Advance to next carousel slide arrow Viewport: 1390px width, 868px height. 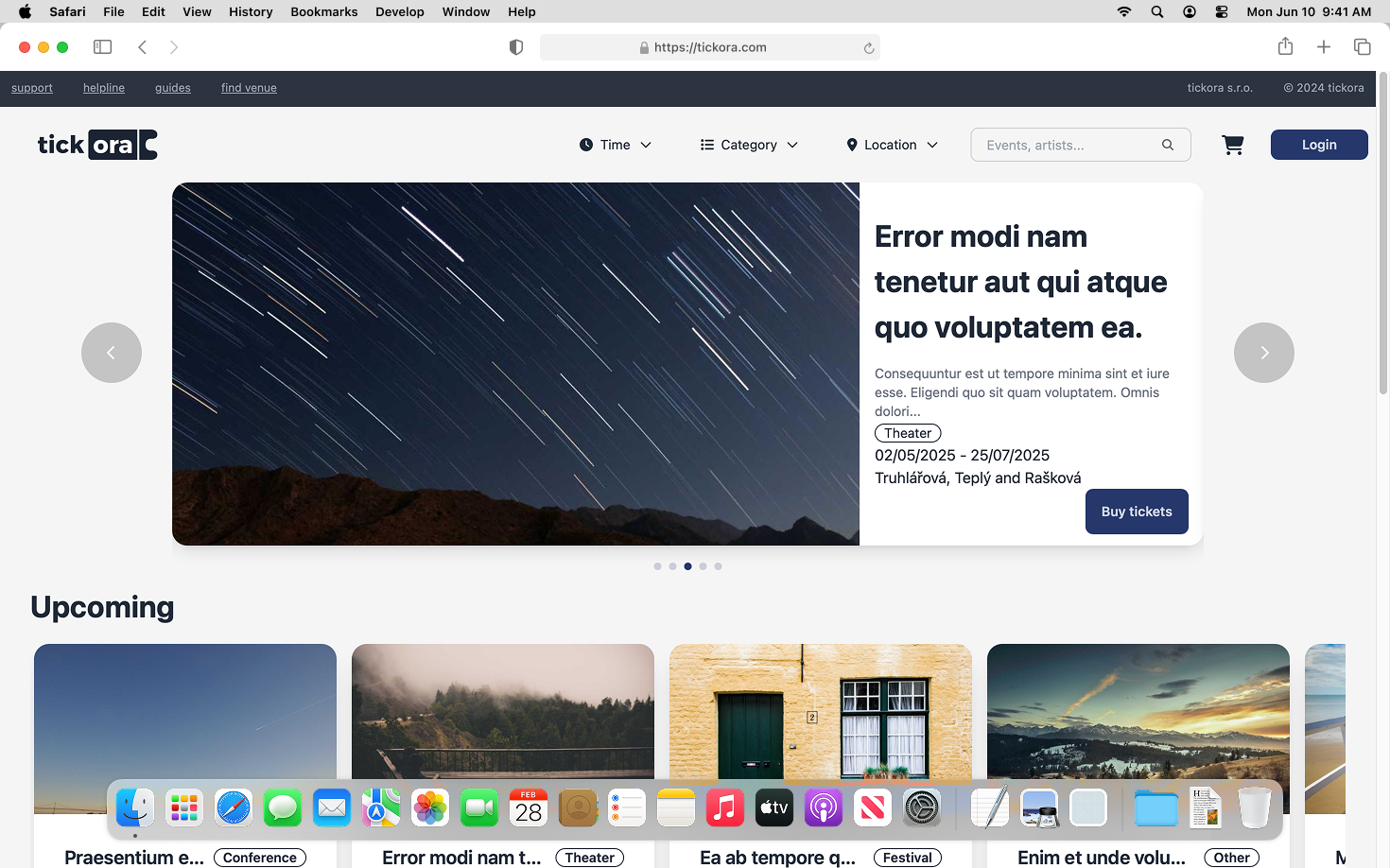(x=1264, y=353)
